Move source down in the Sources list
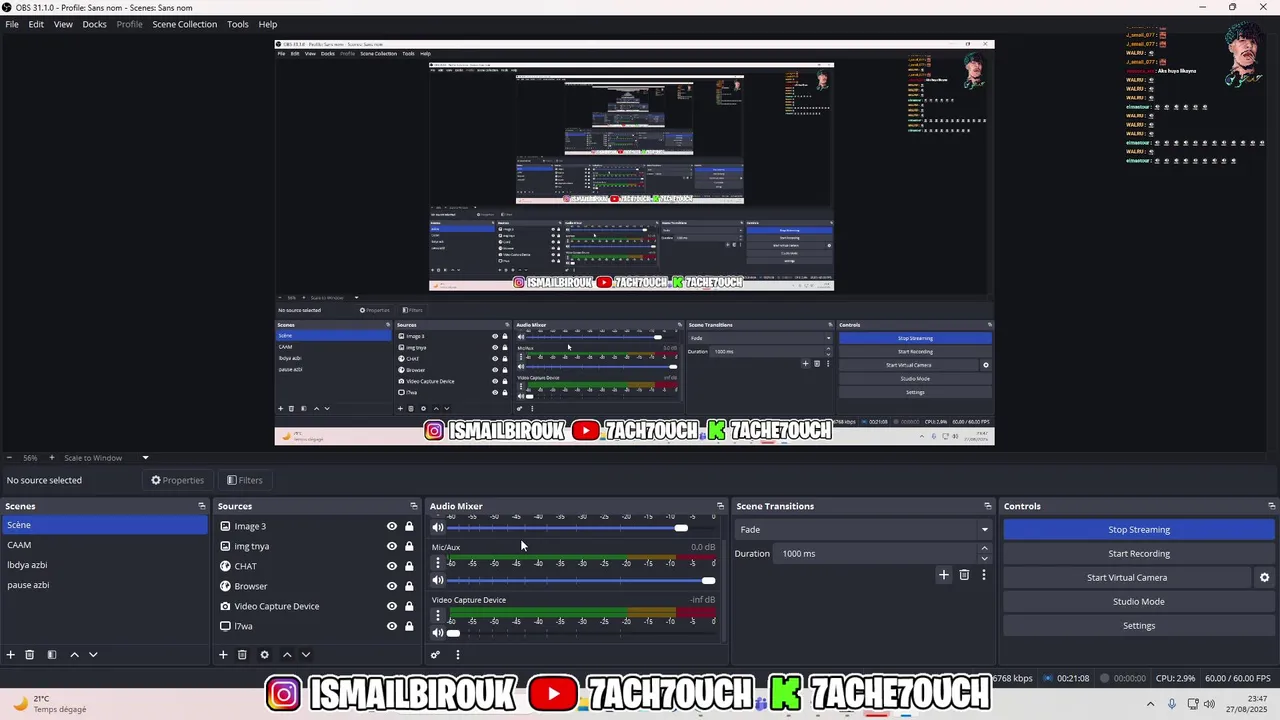Screen dimensions: 1280x720 306,655
